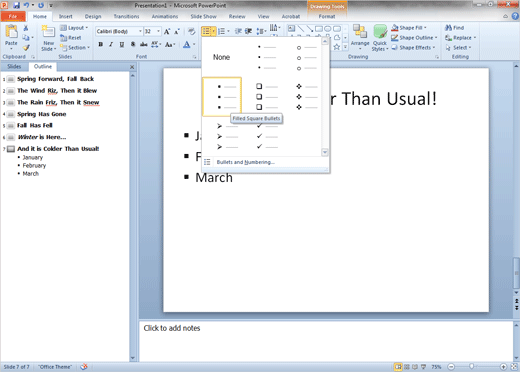Screen dimensions: 520x372
Task: Open the Change Case Aa dropdown
Action: point(170,45)
